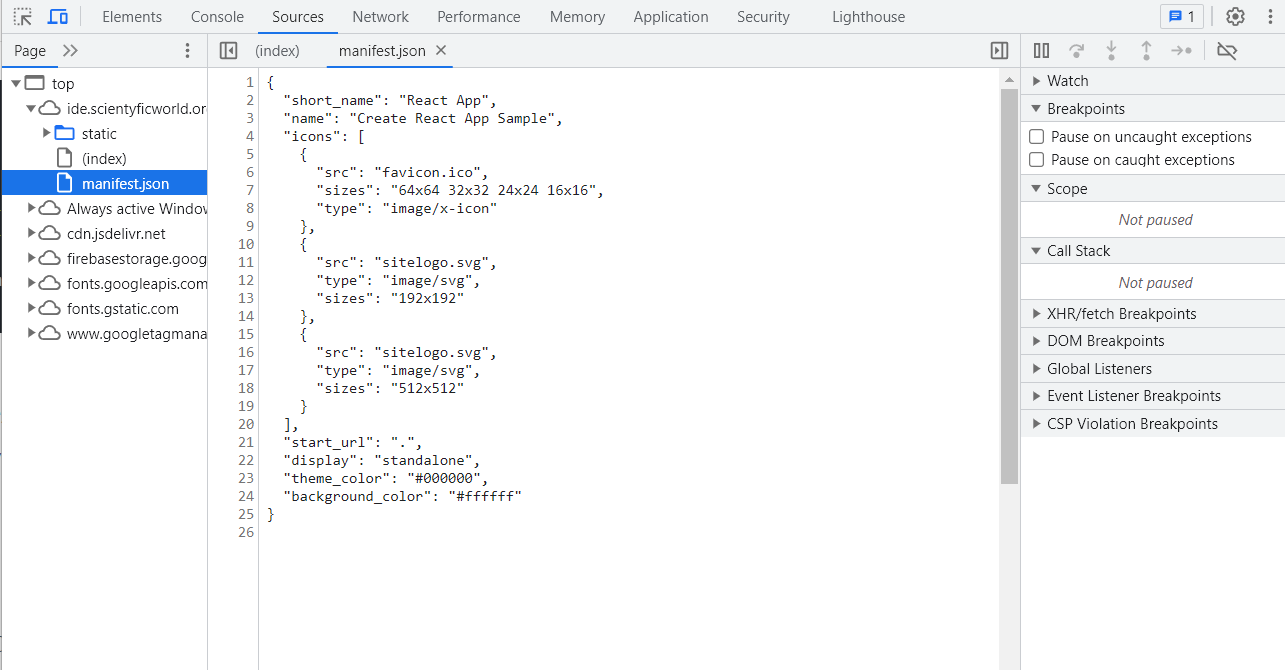Enable Pause on caught exceptions

[1037, 159]
